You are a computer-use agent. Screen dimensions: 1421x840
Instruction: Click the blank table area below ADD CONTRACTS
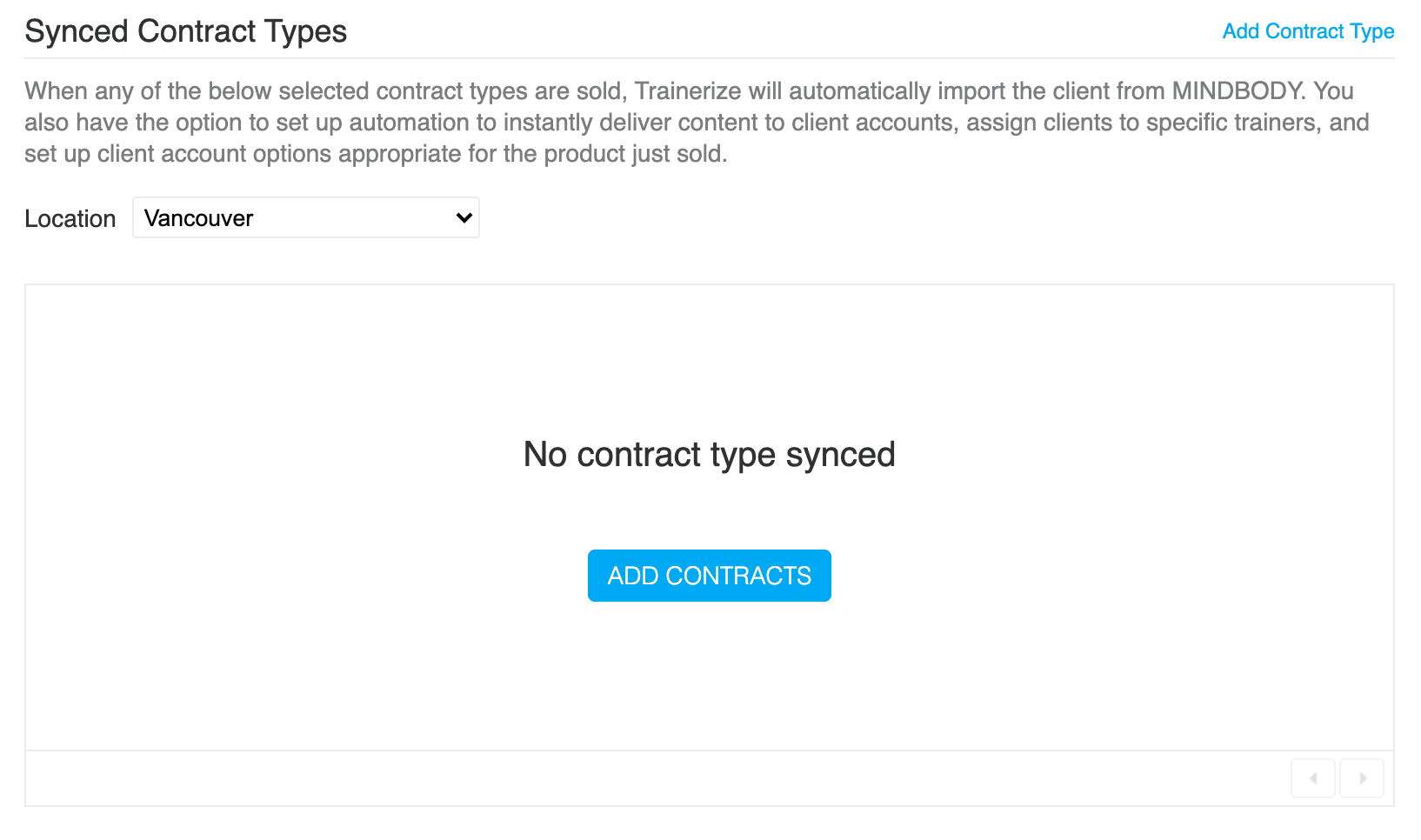(x=710, y=677)
